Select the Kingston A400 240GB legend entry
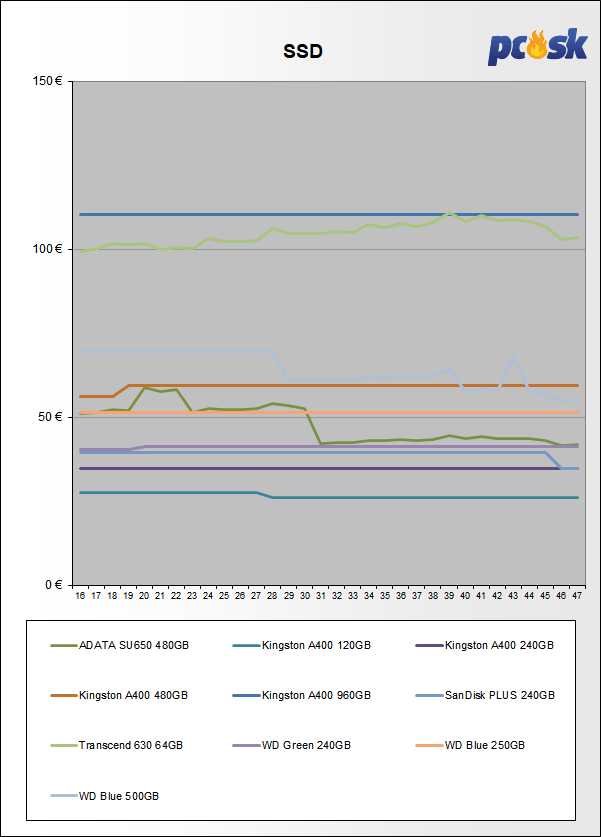The height and width of the screenshot is (837, 601). click(485, 645)
